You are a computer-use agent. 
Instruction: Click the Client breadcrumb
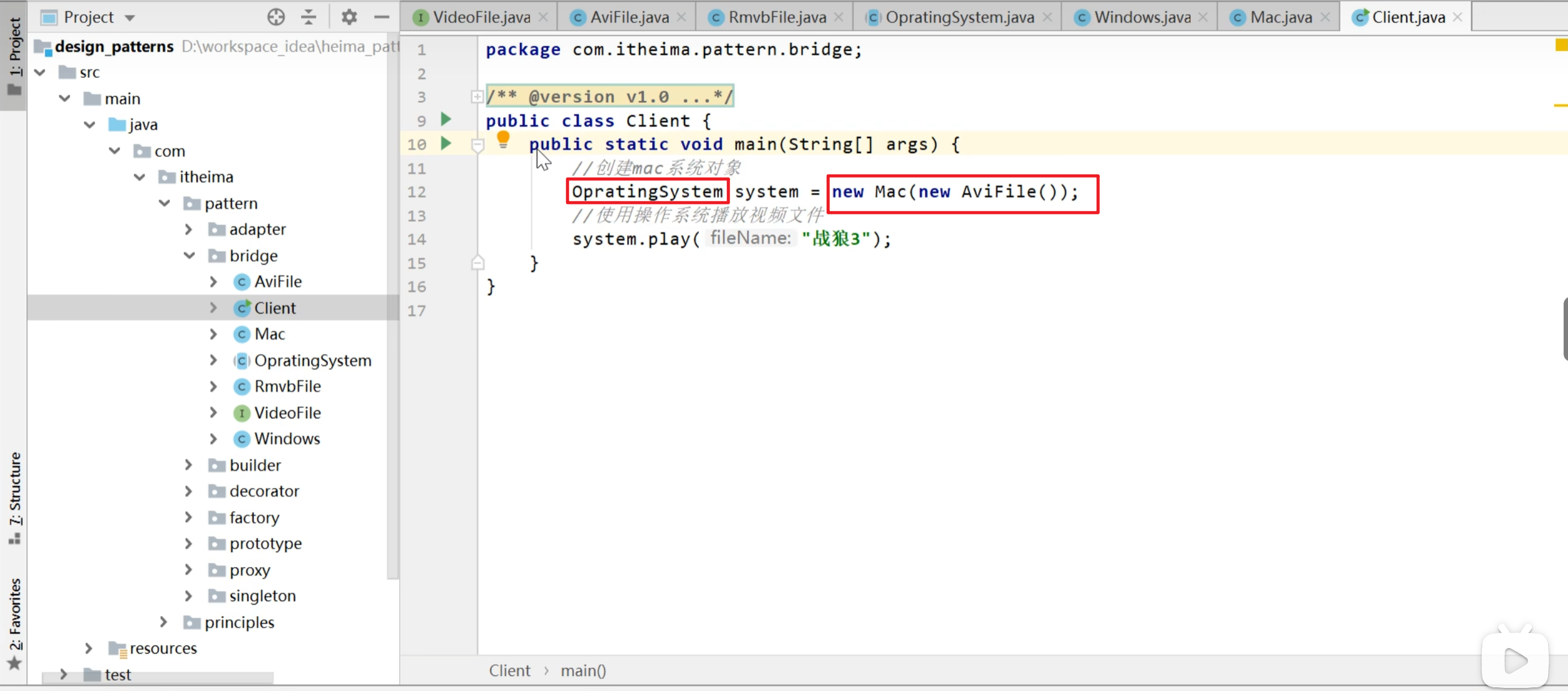pos(509,670)
